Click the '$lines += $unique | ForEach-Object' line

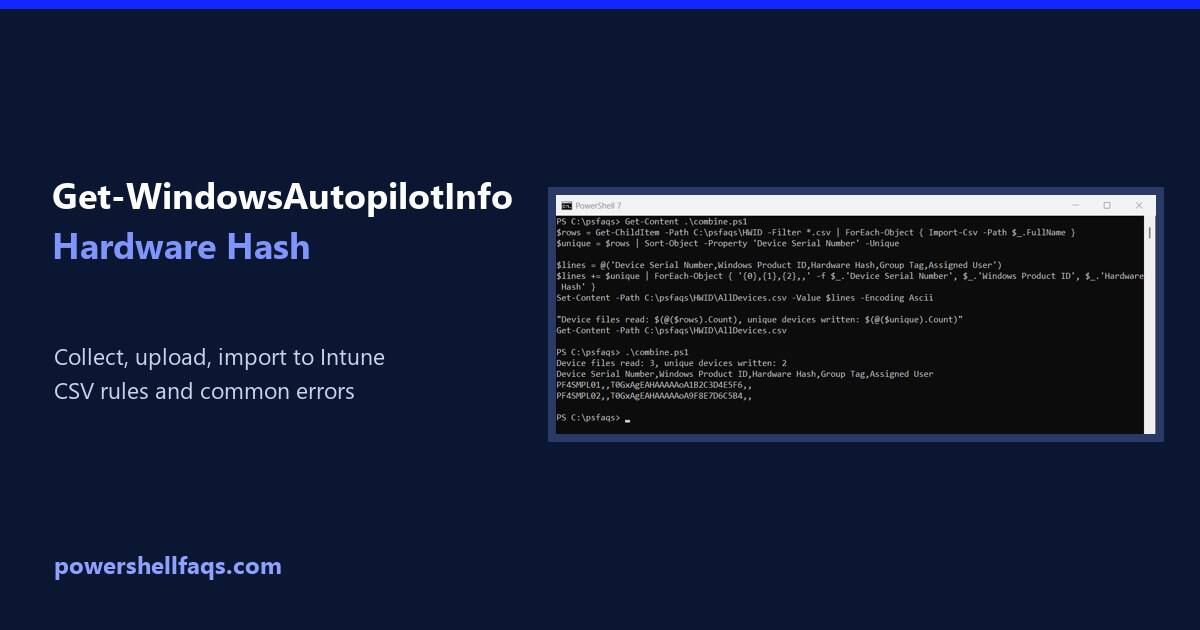pos(850,276)
